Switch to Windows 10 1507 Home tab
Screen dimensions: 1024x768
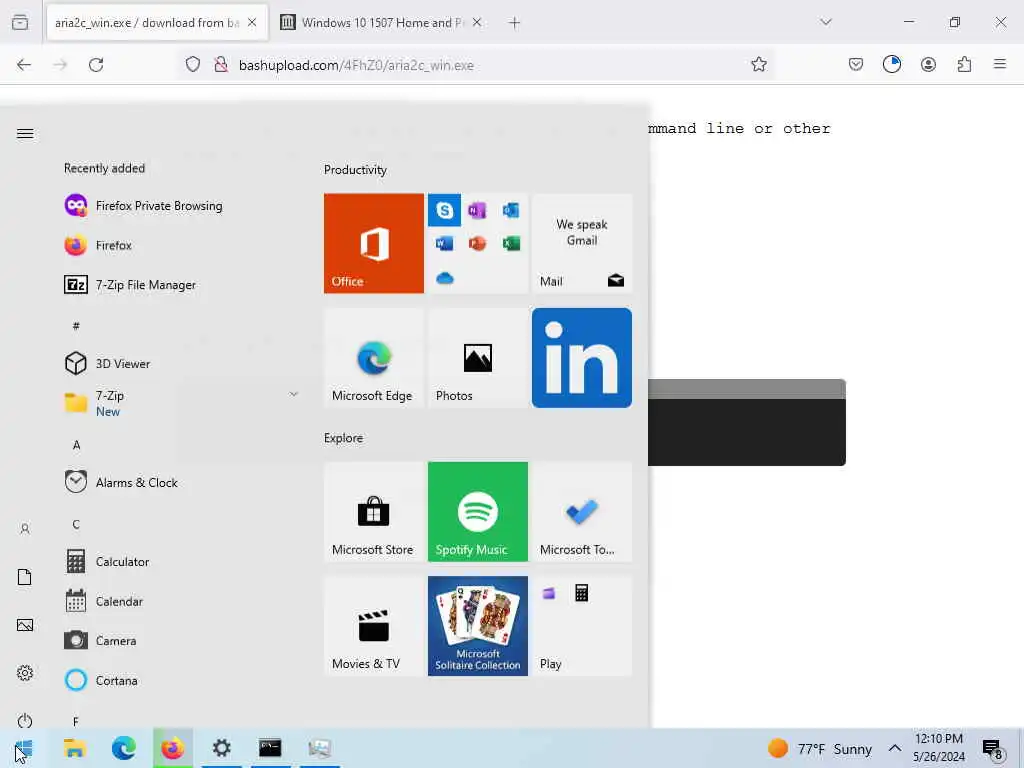click(382, 23)
